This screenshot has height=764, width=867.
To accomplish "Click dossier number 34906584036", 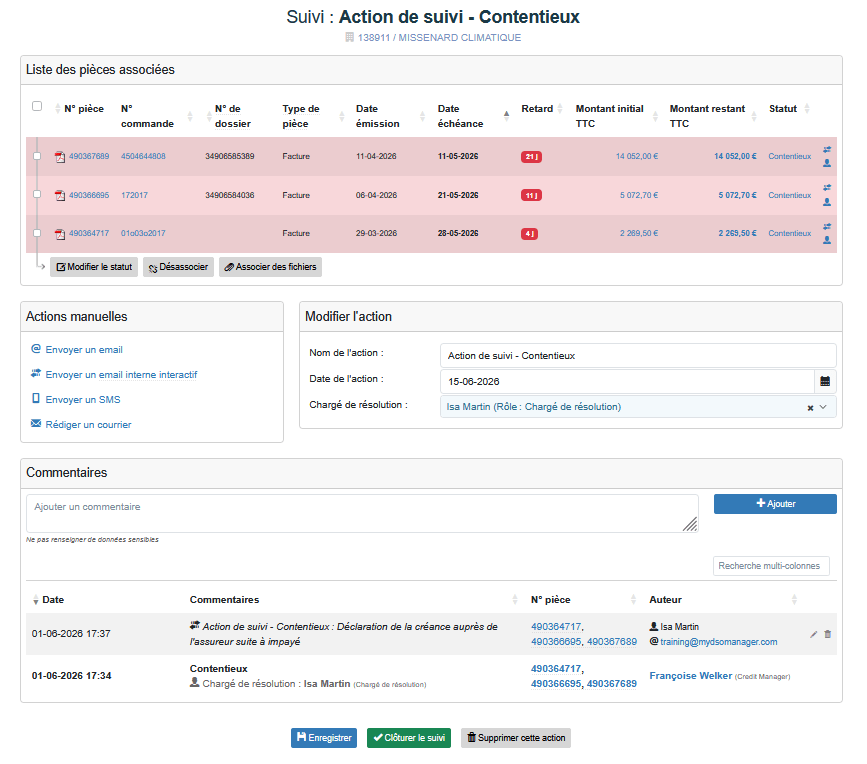I will click(x=229, y=195).
